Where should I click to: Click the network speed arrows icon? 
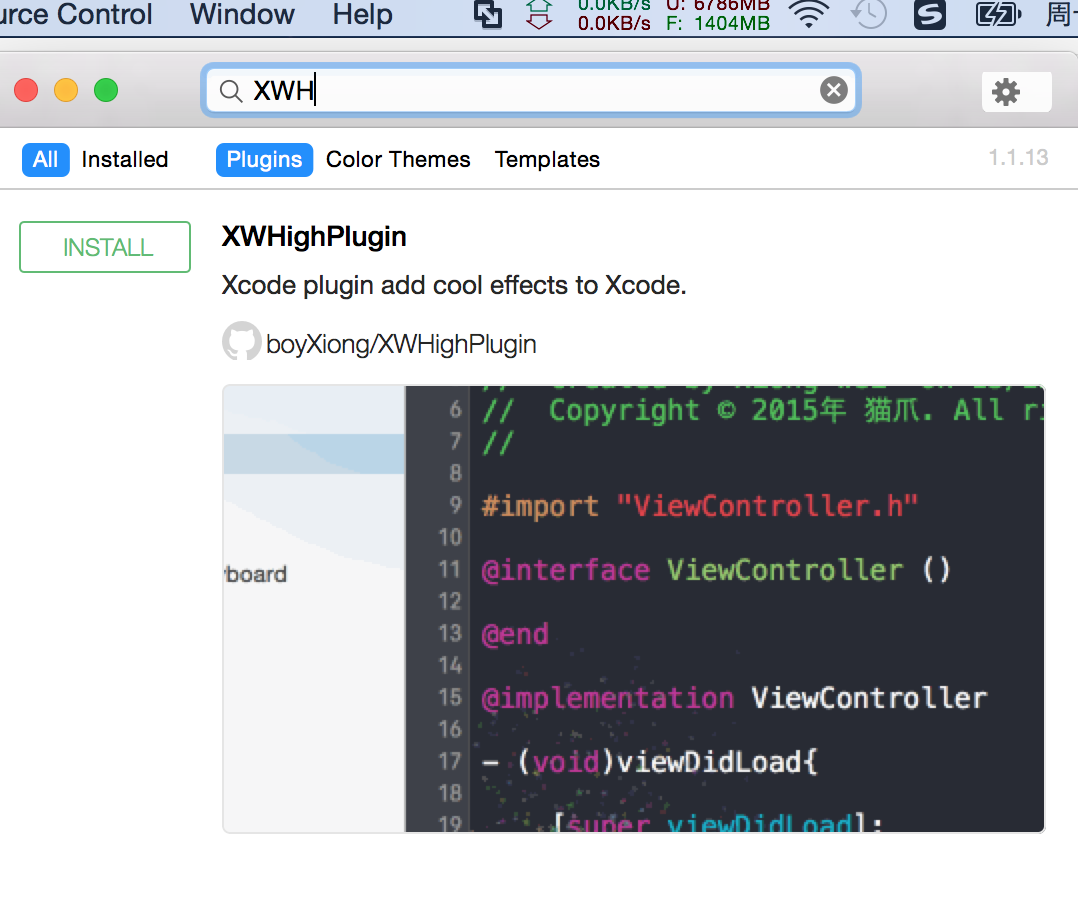[x=538, y=14]
